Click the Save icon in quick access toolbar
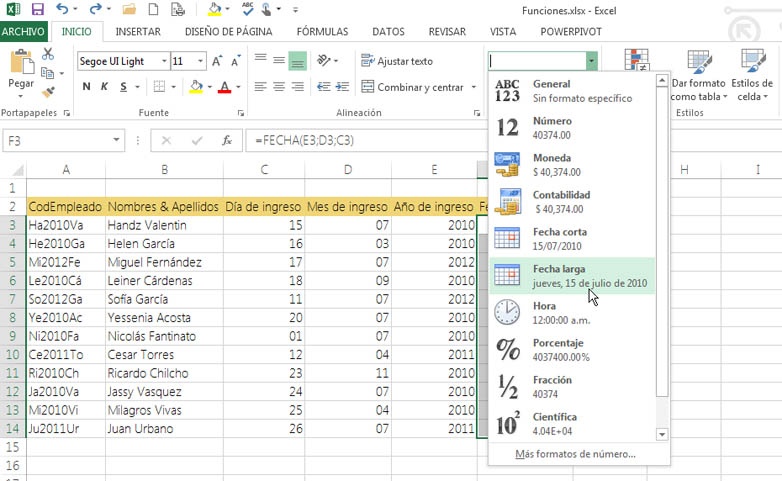The image size is (782, 481). tap(38, 10)
